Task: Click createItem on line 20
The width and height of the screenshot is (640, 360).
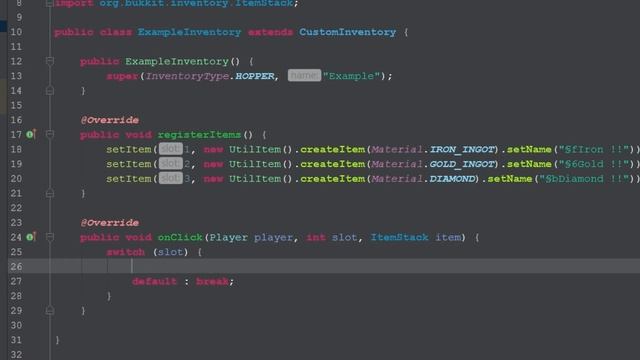Action: coord(333,179)
